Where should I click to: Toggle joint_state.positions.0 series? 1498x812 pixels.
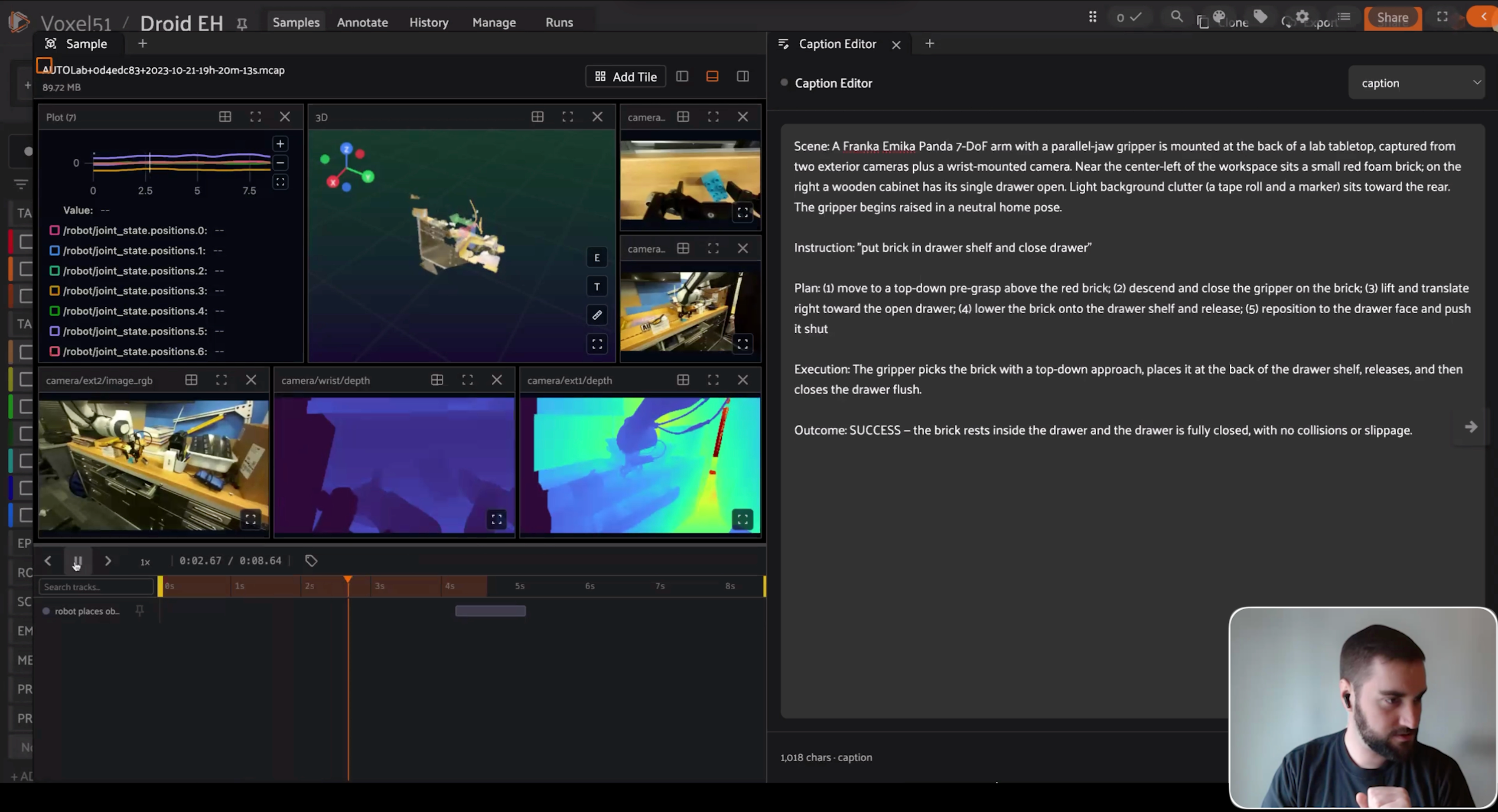(55, 230)
